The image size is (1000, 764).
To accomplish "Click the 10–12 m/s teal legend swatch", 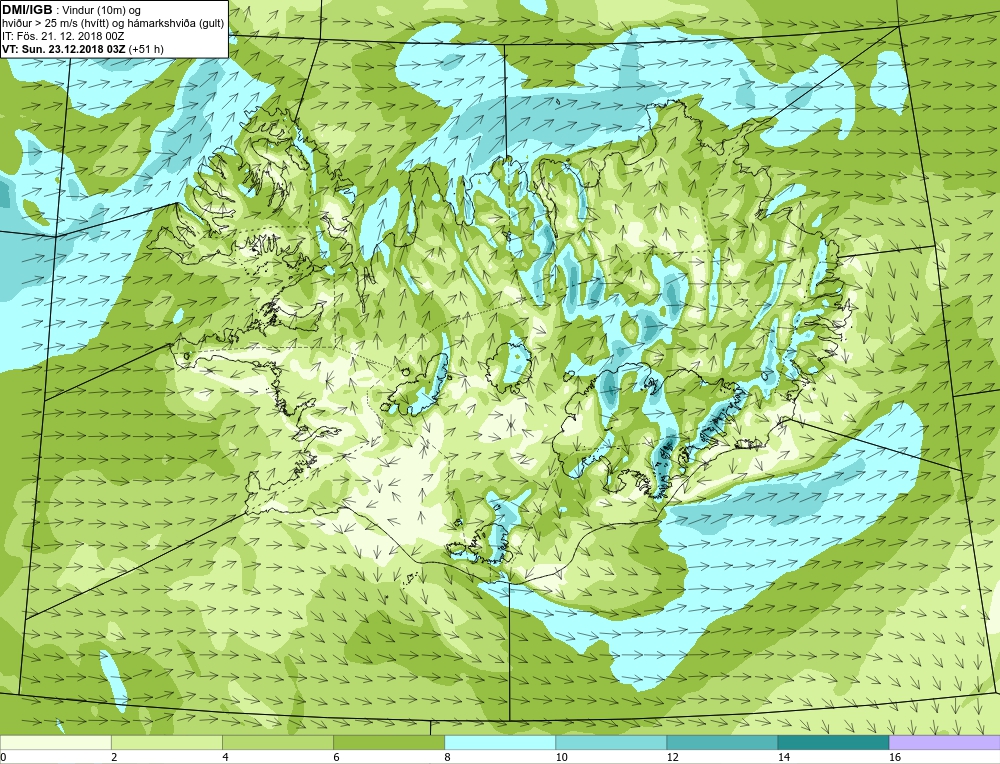I will [x=610, y=742].
